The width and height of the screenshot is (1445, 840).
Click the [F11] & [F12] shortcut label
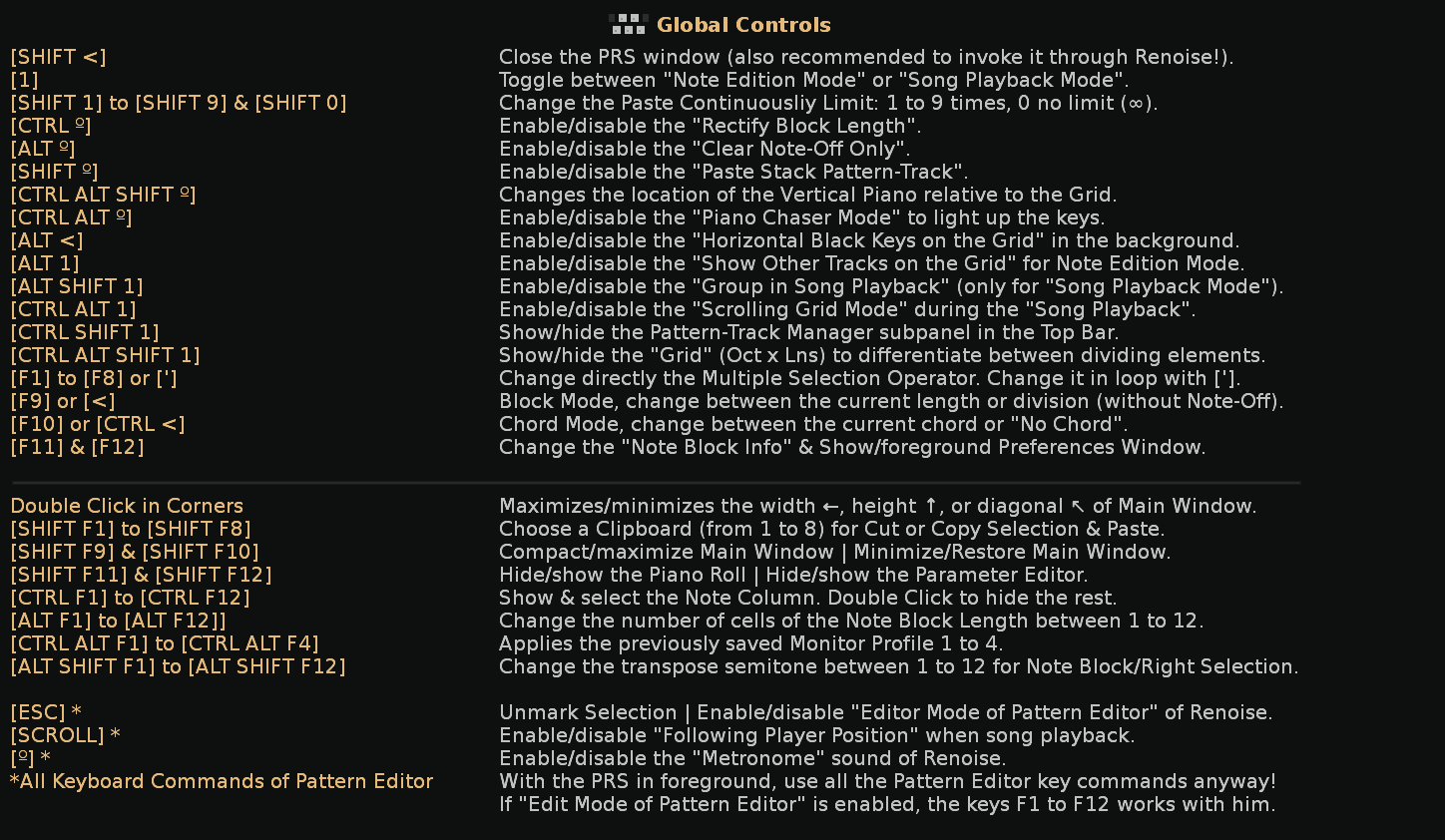tap(77, 447)
